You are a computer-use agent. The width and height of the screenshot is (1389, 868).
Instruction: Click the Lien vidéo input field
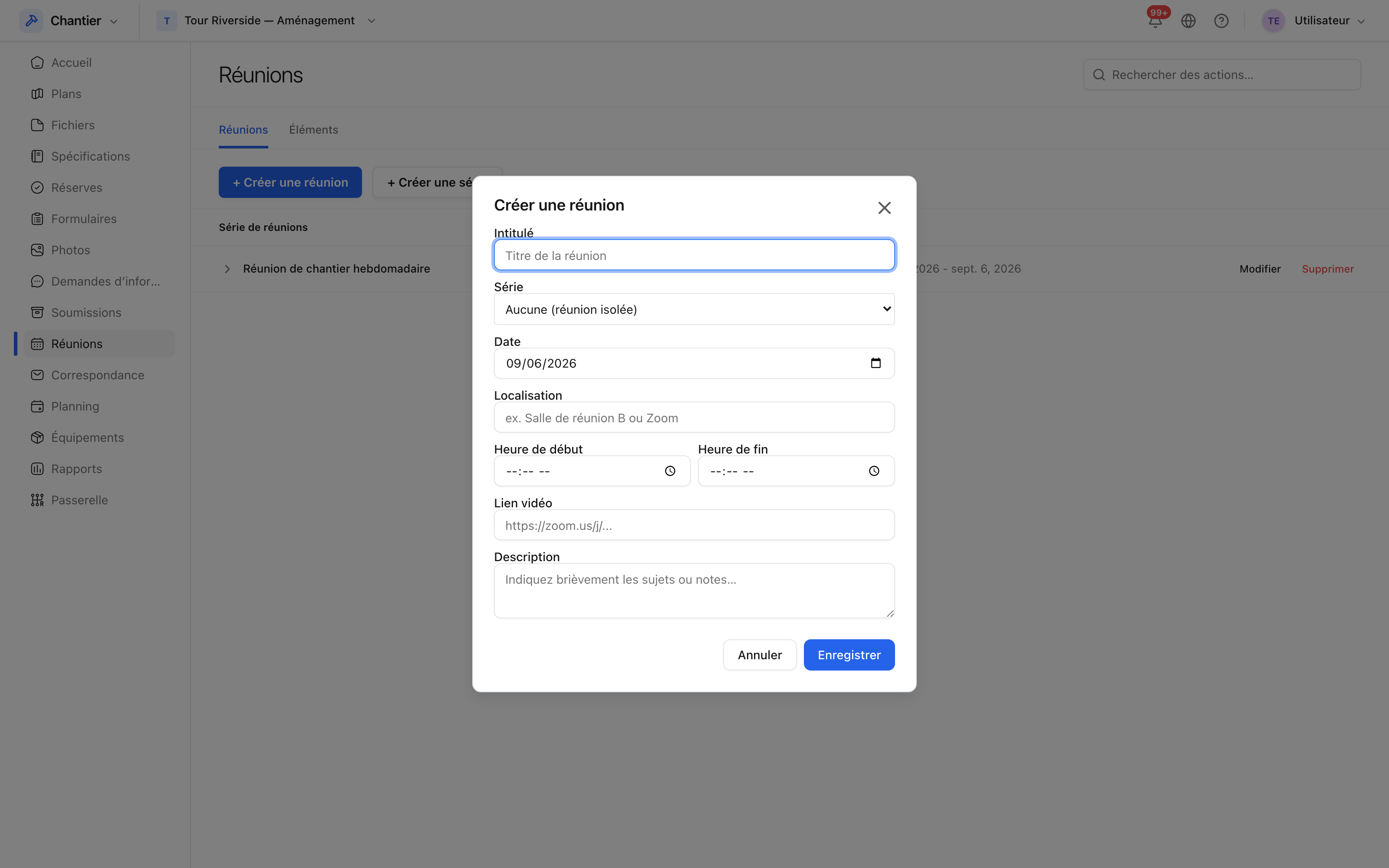click(694, 525)
